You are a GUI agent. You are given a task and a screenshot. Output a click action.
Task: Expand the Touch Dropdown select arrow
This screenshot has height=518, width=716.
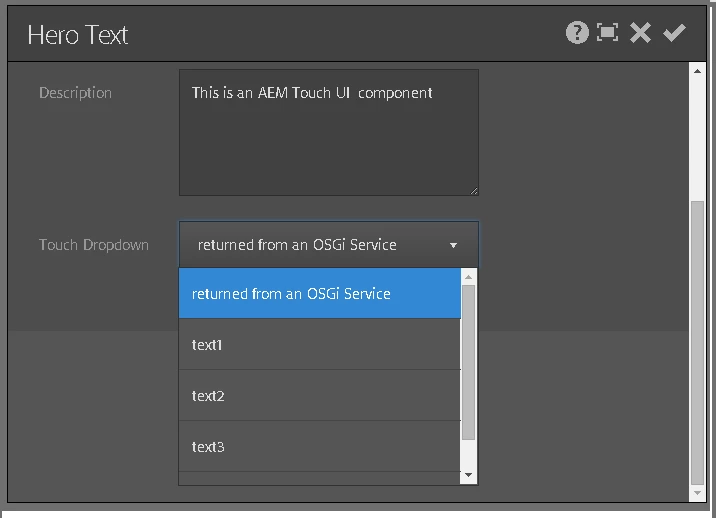coord(453,245)
